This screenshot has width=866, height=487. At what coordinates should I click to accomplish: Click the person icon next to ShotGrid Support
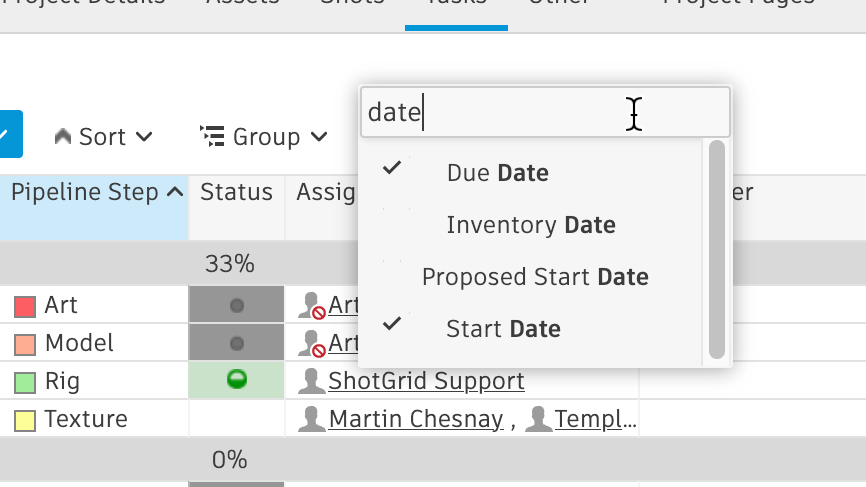[x=312, y=381]
